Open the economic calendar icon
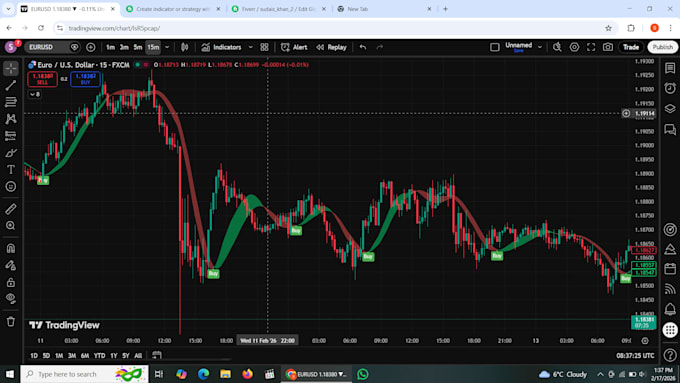 click(670, 269)
